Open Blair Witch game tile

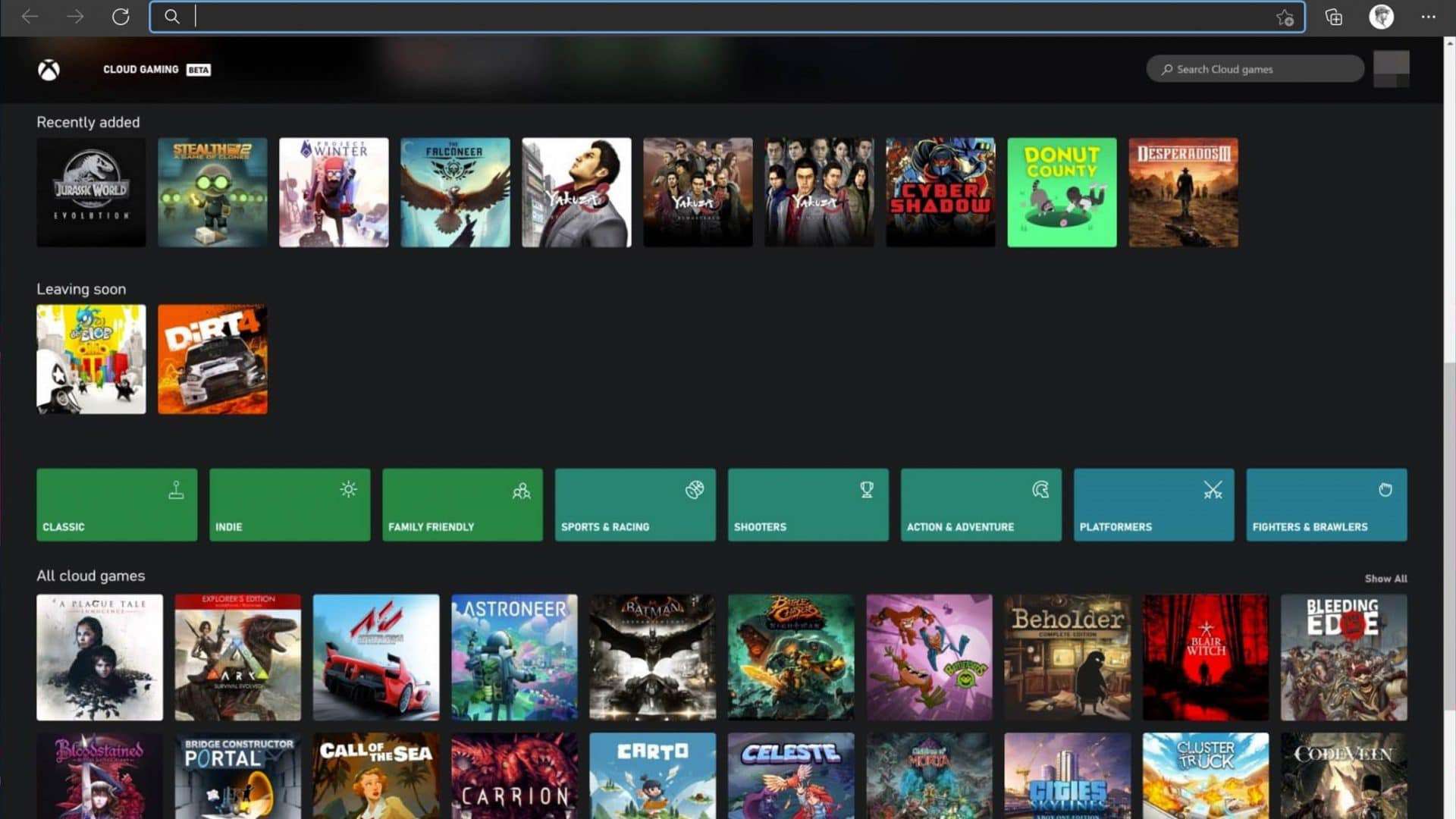pos(1206,657)
